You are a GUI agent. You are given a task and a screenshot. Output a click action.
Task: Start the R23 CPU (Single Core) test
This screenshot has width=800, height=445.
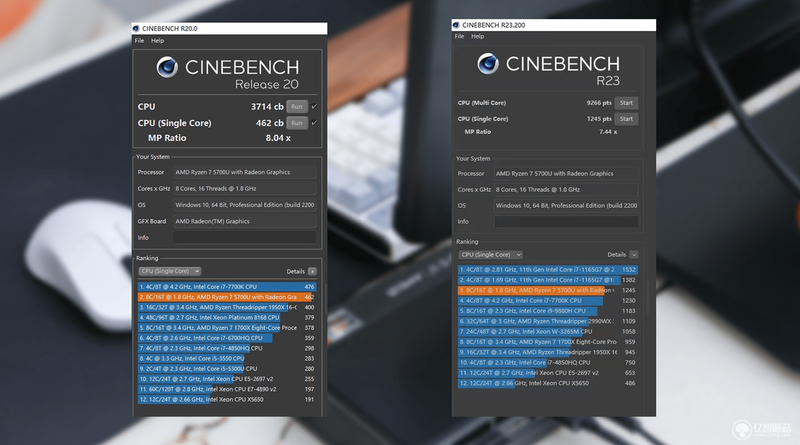coord(626,119)
